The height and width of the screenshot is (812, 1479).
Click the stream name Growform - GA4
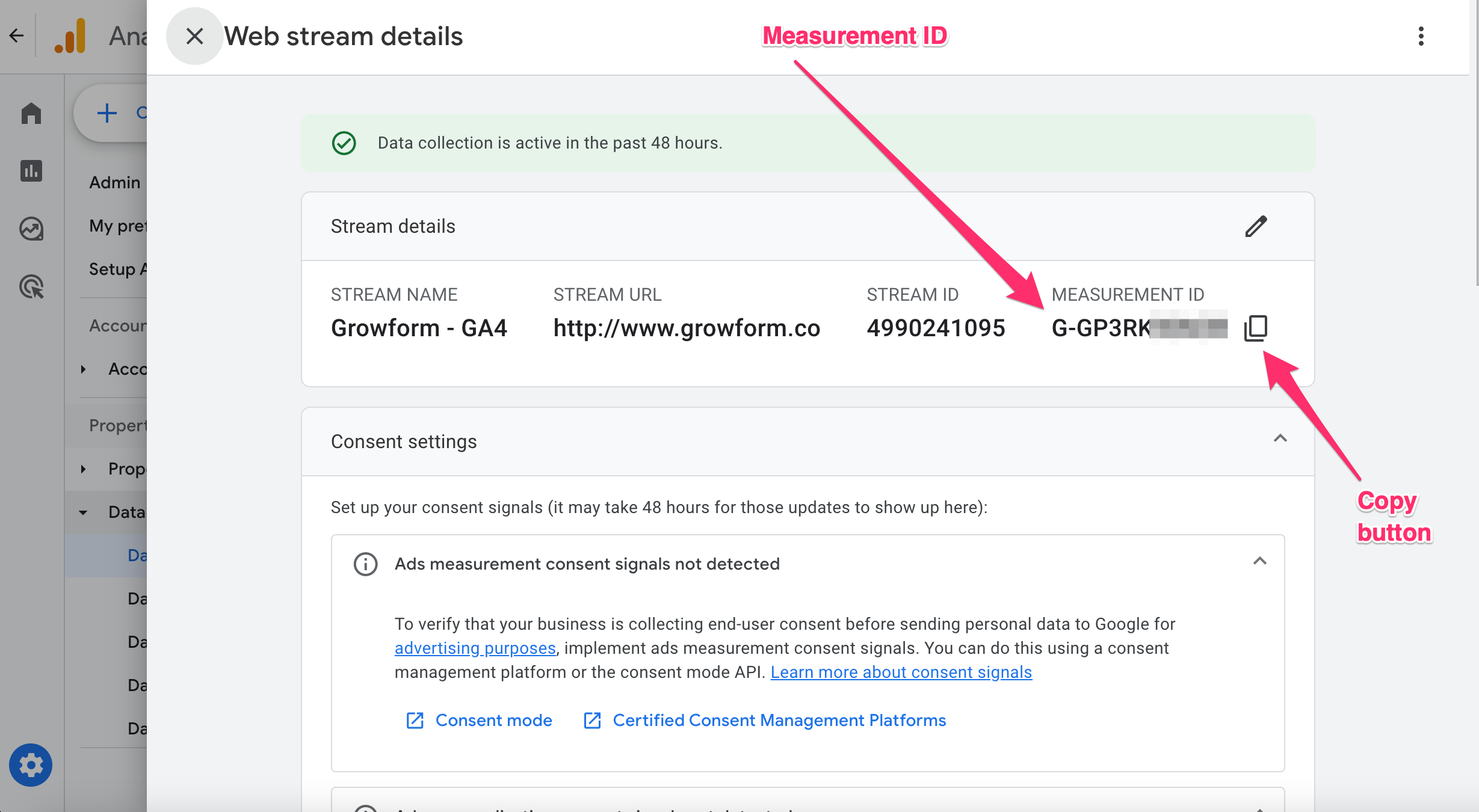[x=419, y=328]
